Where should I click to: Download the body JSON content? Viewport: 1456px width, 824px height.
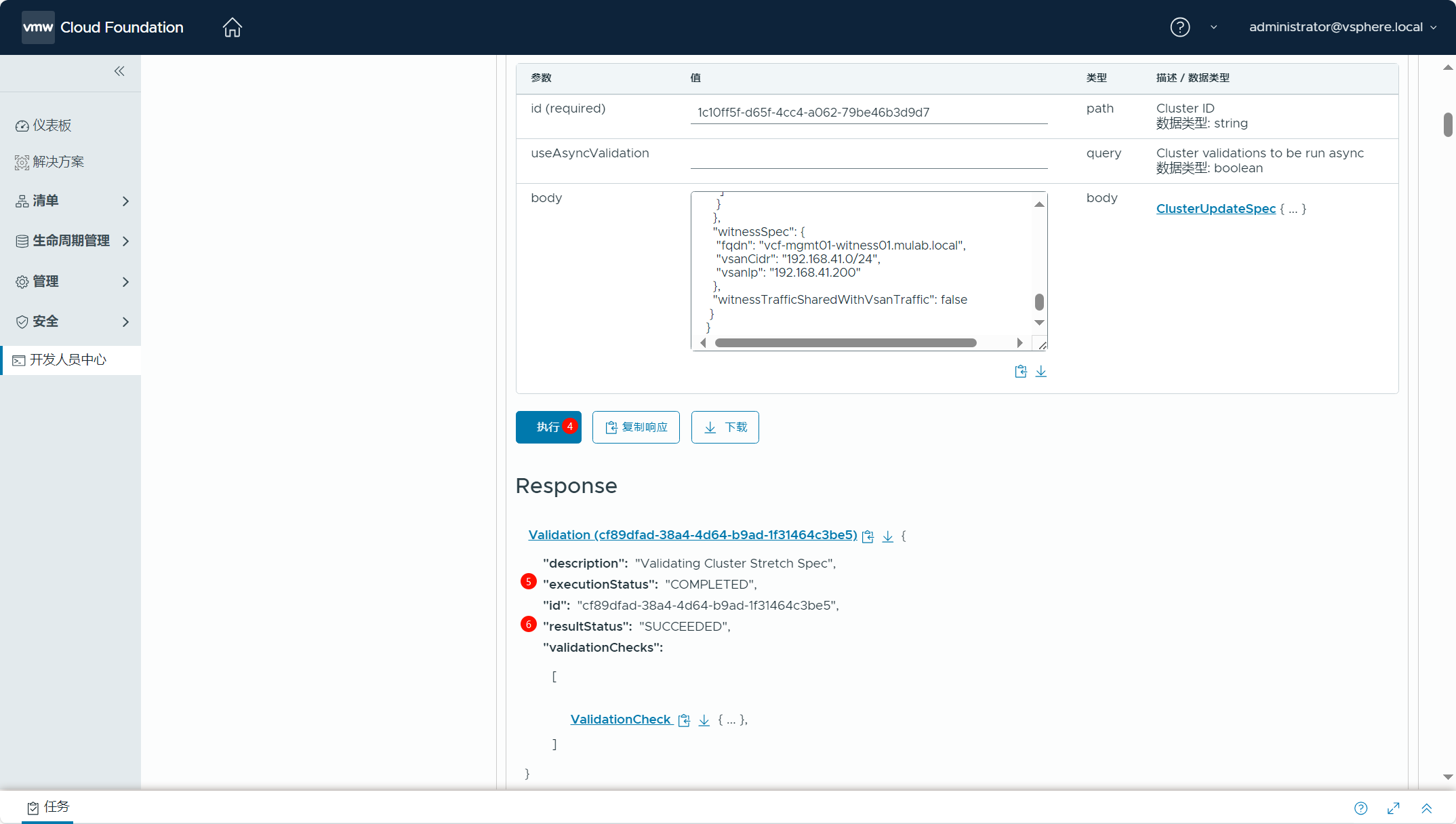(x=1041, y=372)
